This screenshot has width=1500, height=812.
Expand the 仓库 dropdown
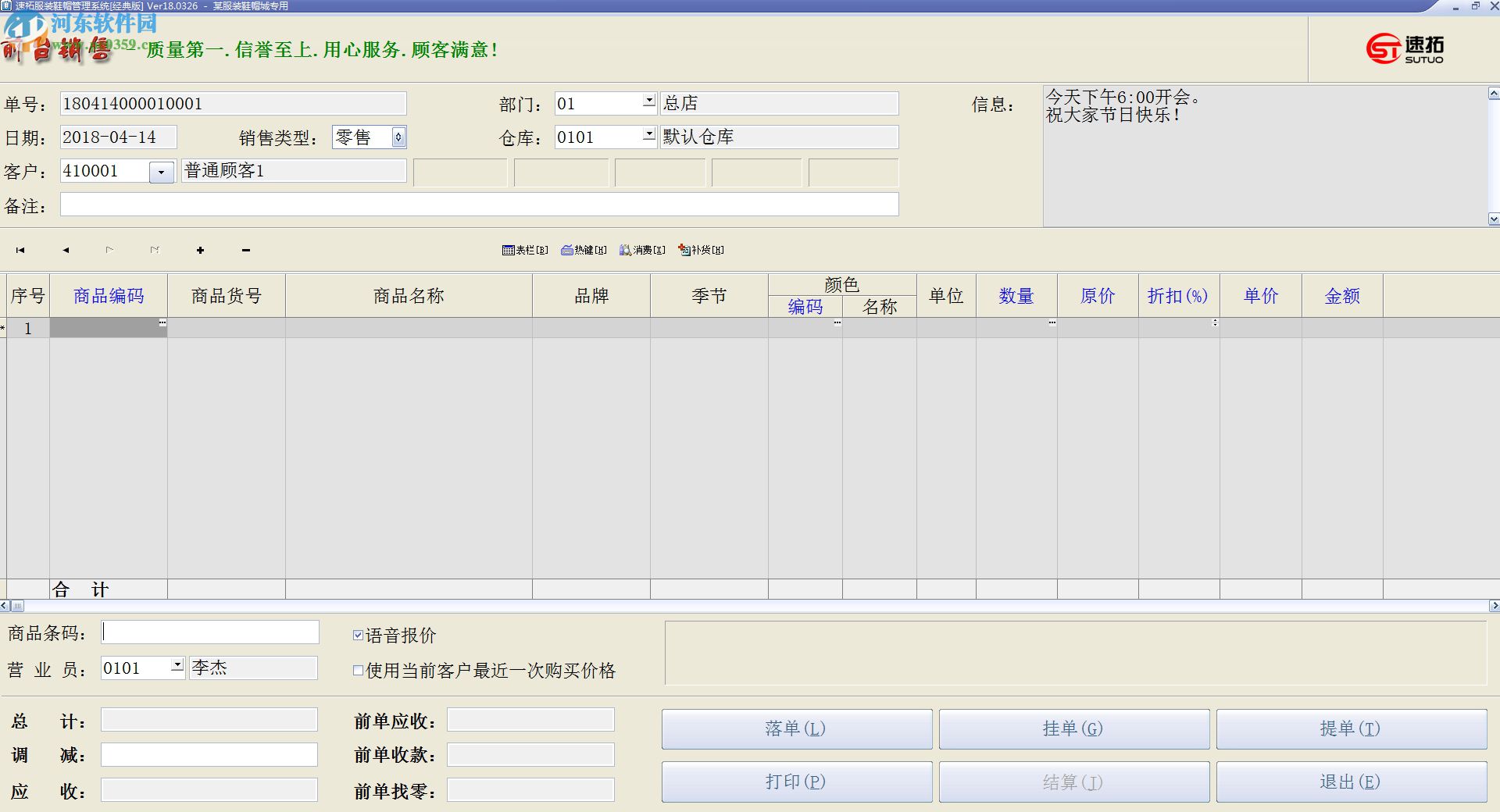tap(648, 134)
